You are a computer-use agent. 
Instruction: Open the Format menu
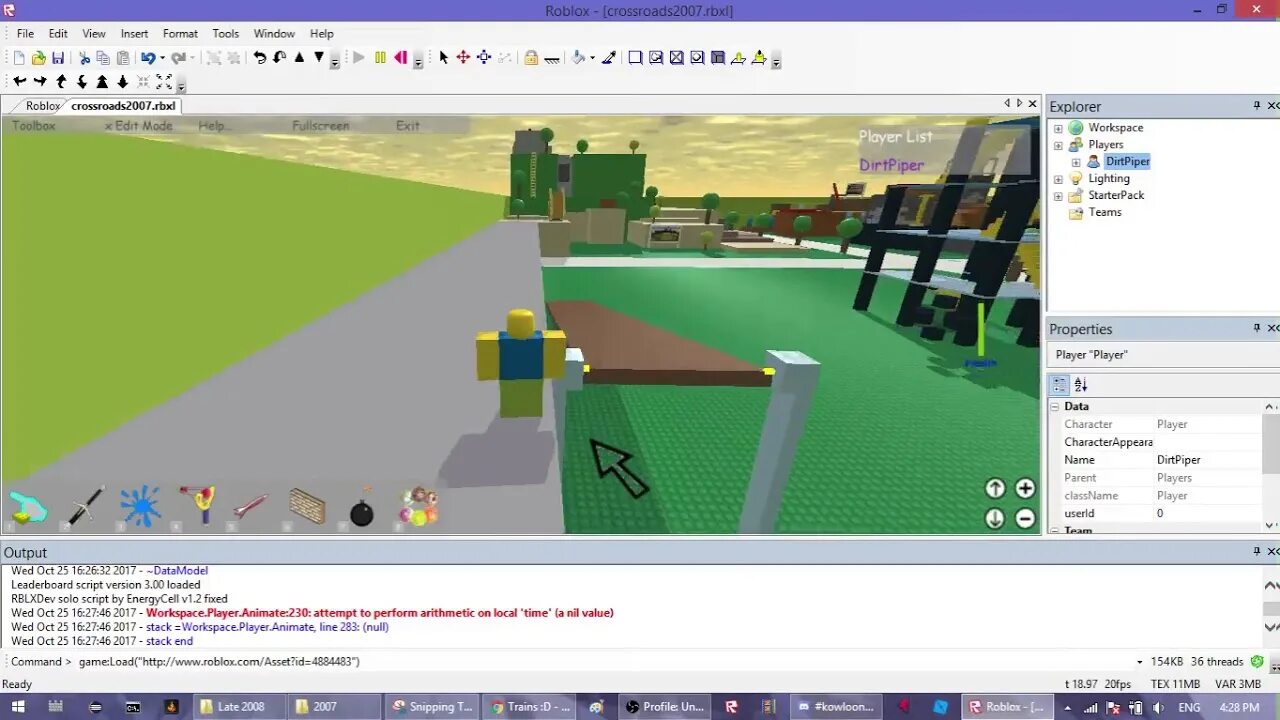[180, 33]
